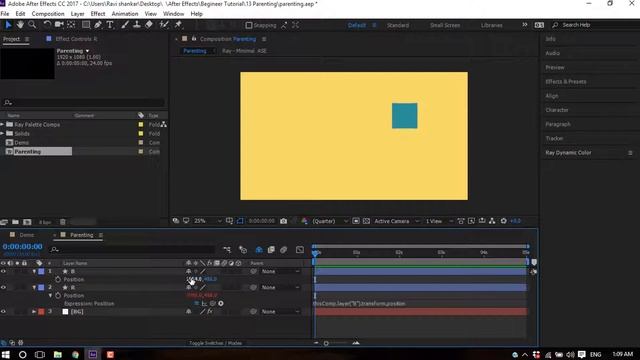
Task: Click the expression pick whip icon
Action: pos(213,304)
